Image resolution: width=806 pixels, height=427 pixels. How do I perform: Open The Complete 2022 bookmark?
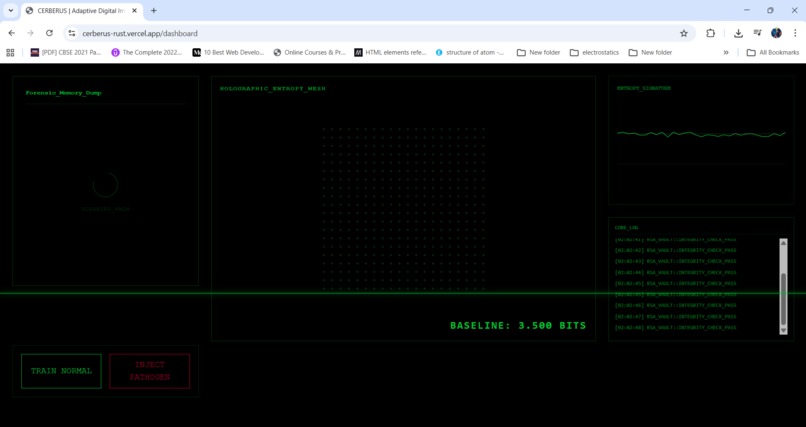pos(147,52)
